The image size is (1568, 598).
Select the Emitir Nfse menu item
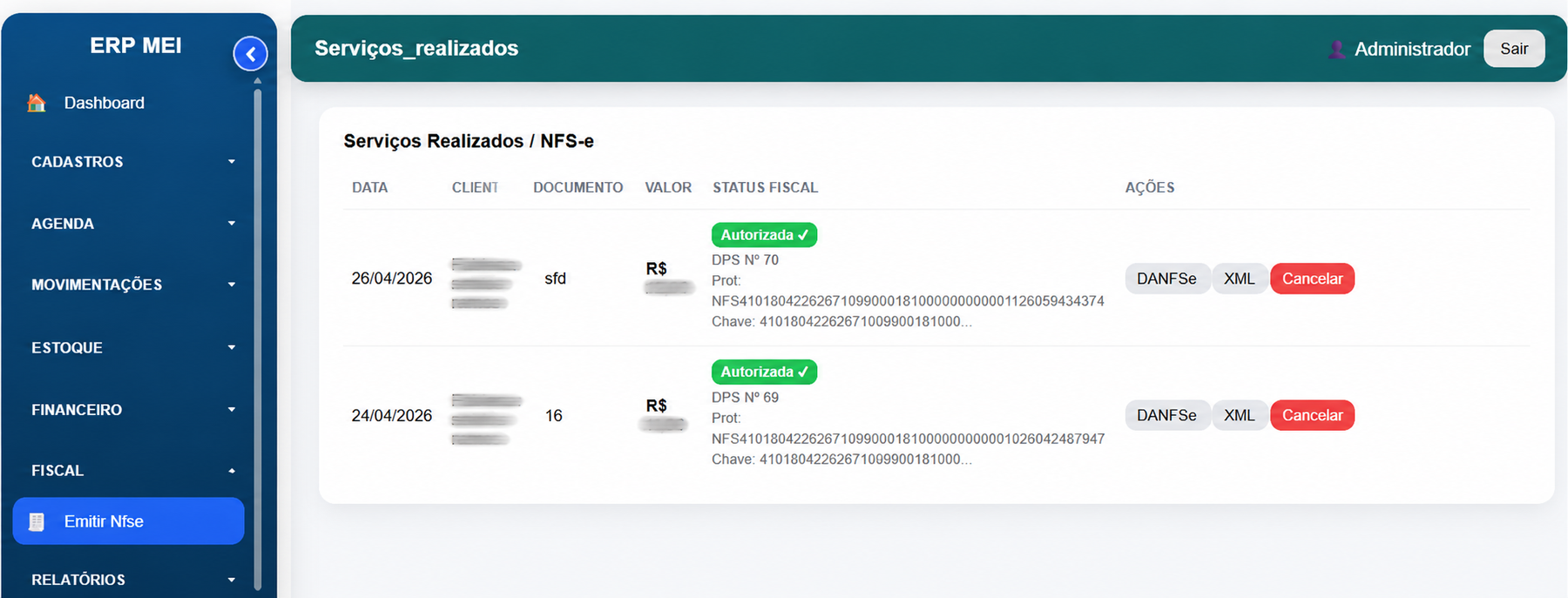[x=129, y=521]
